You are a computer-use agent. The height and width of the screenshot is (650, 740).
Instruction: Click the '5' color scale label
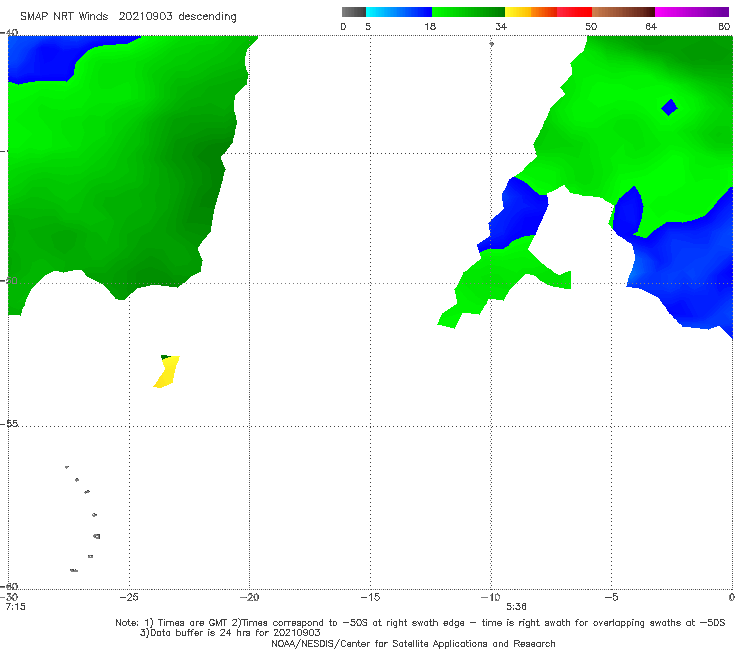pos(368,27)
